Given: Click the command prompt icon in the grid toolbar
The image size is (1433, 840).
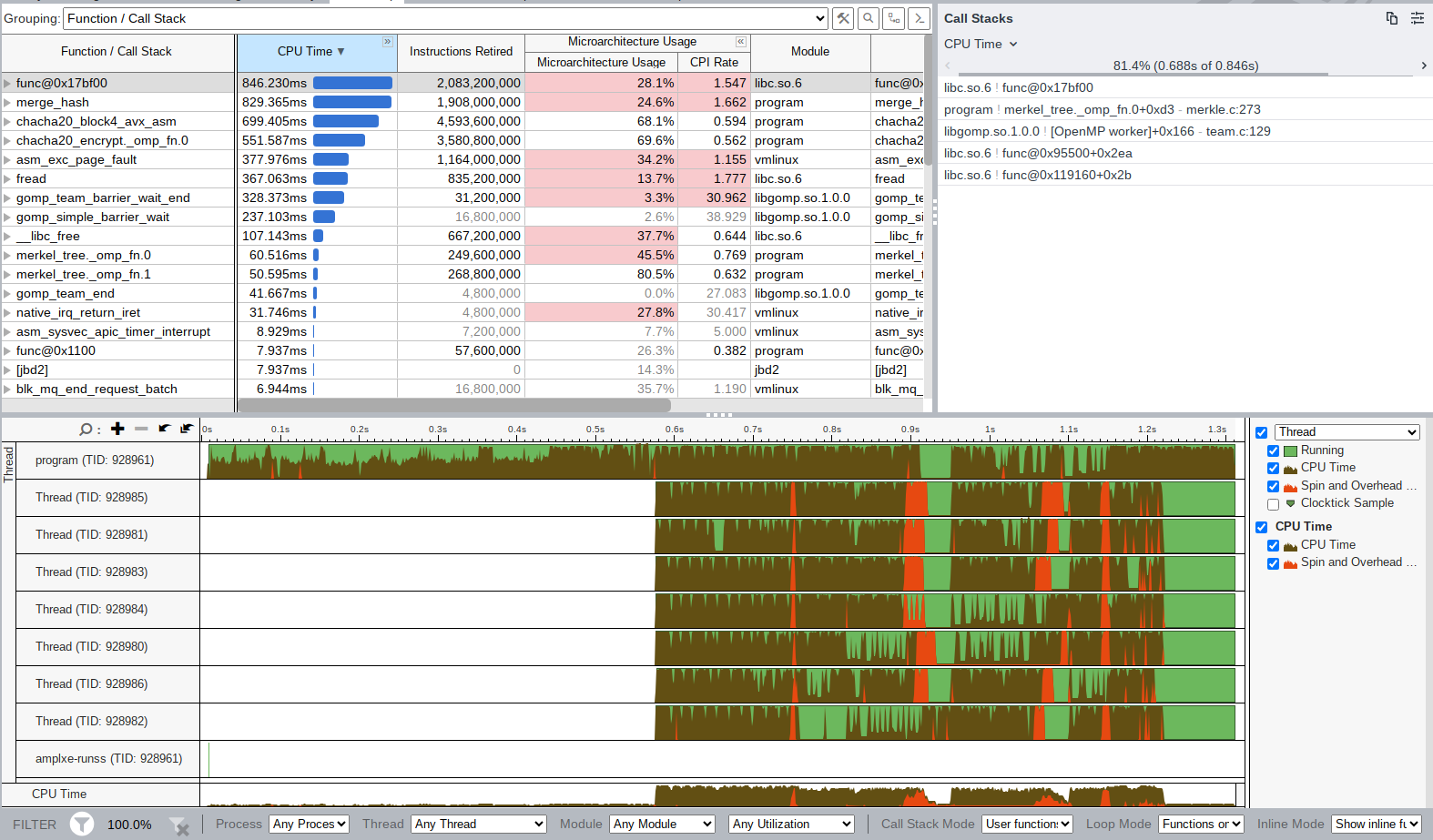Looking at the screenshot, I should tap(920, 18).
